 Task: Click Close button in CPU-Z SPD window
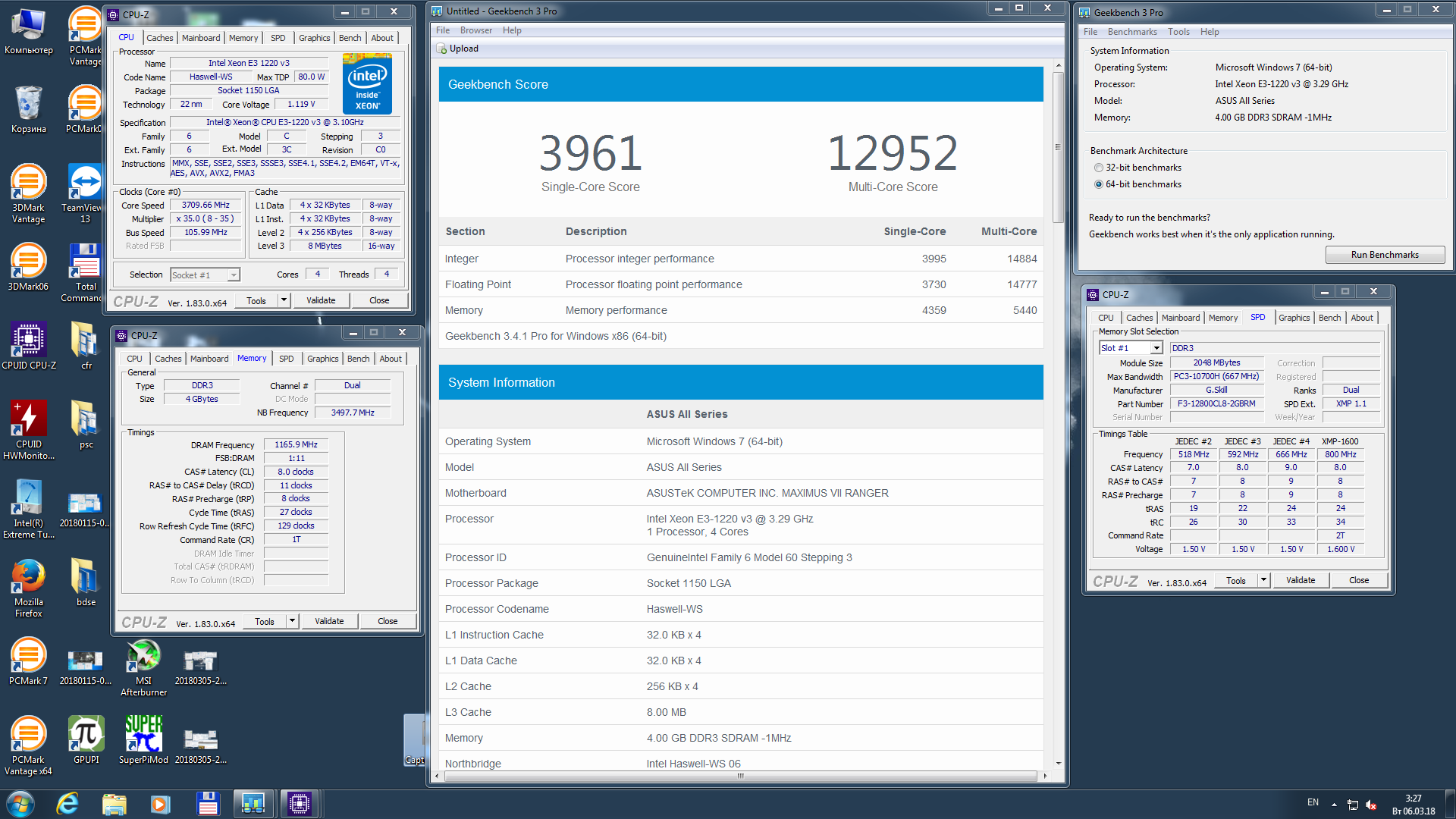1359,580
